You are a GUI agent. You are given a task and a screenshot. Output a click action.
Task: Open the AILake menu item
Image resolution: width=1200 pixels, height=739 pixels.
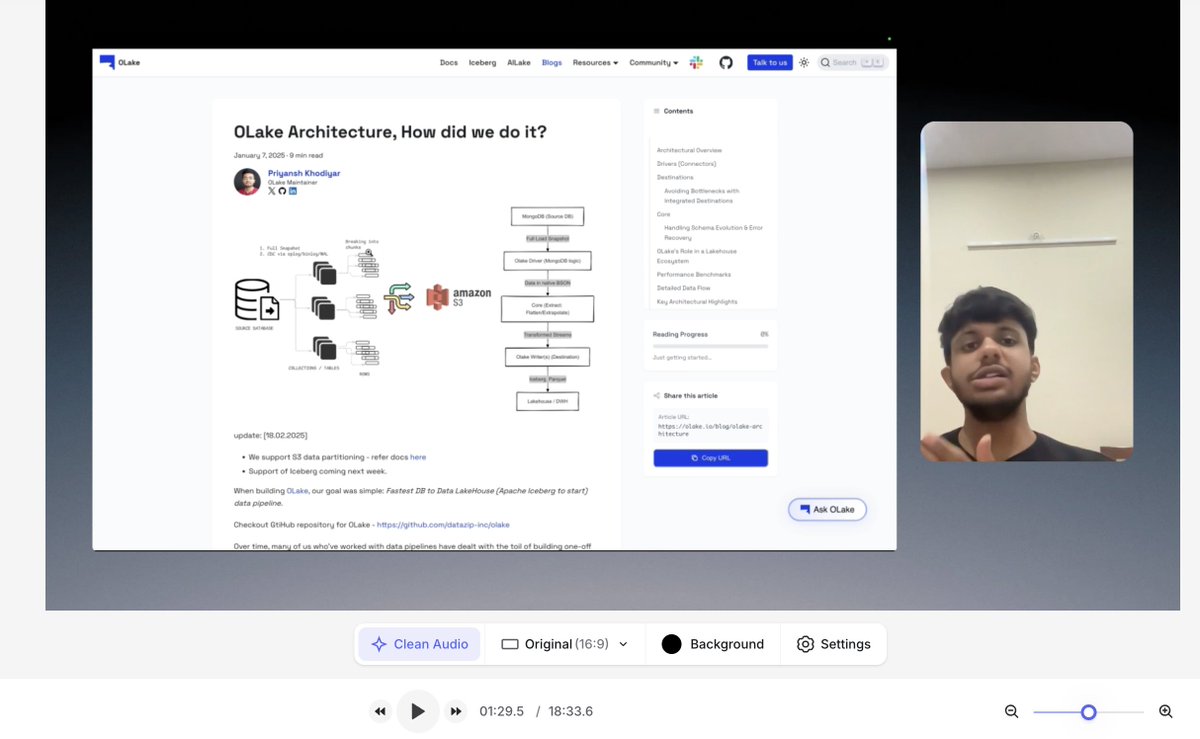519,62
